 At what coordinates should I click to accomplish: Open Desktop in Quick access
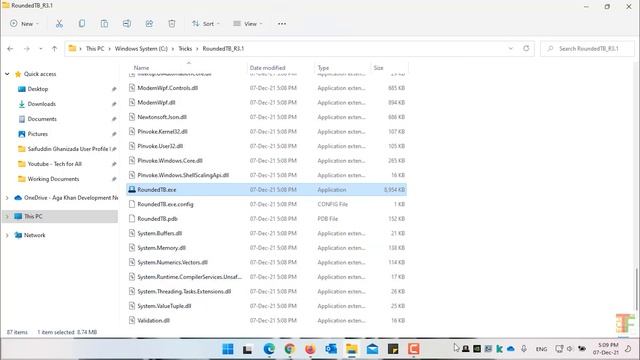coord(38,89)
